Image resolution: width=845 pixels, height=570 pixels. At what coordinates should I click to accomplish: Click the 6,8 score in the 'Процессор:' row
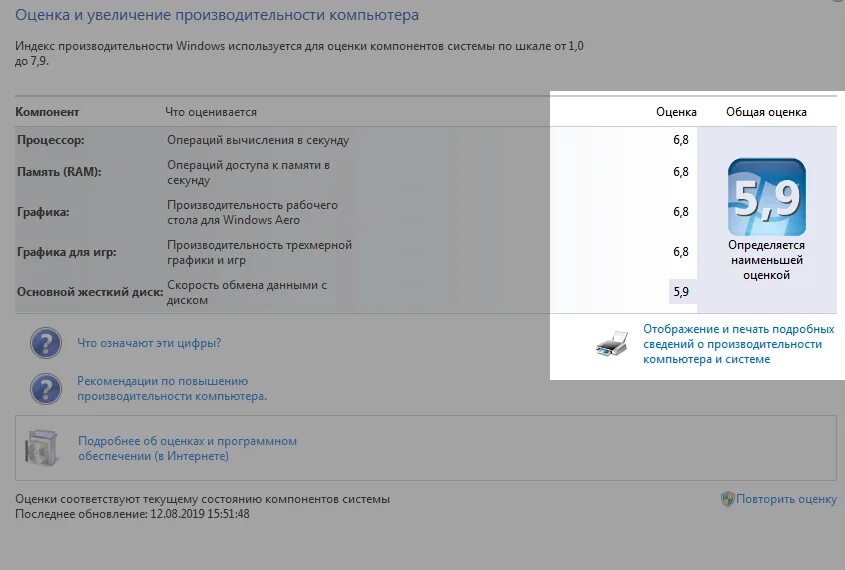[x=681, y=140]
